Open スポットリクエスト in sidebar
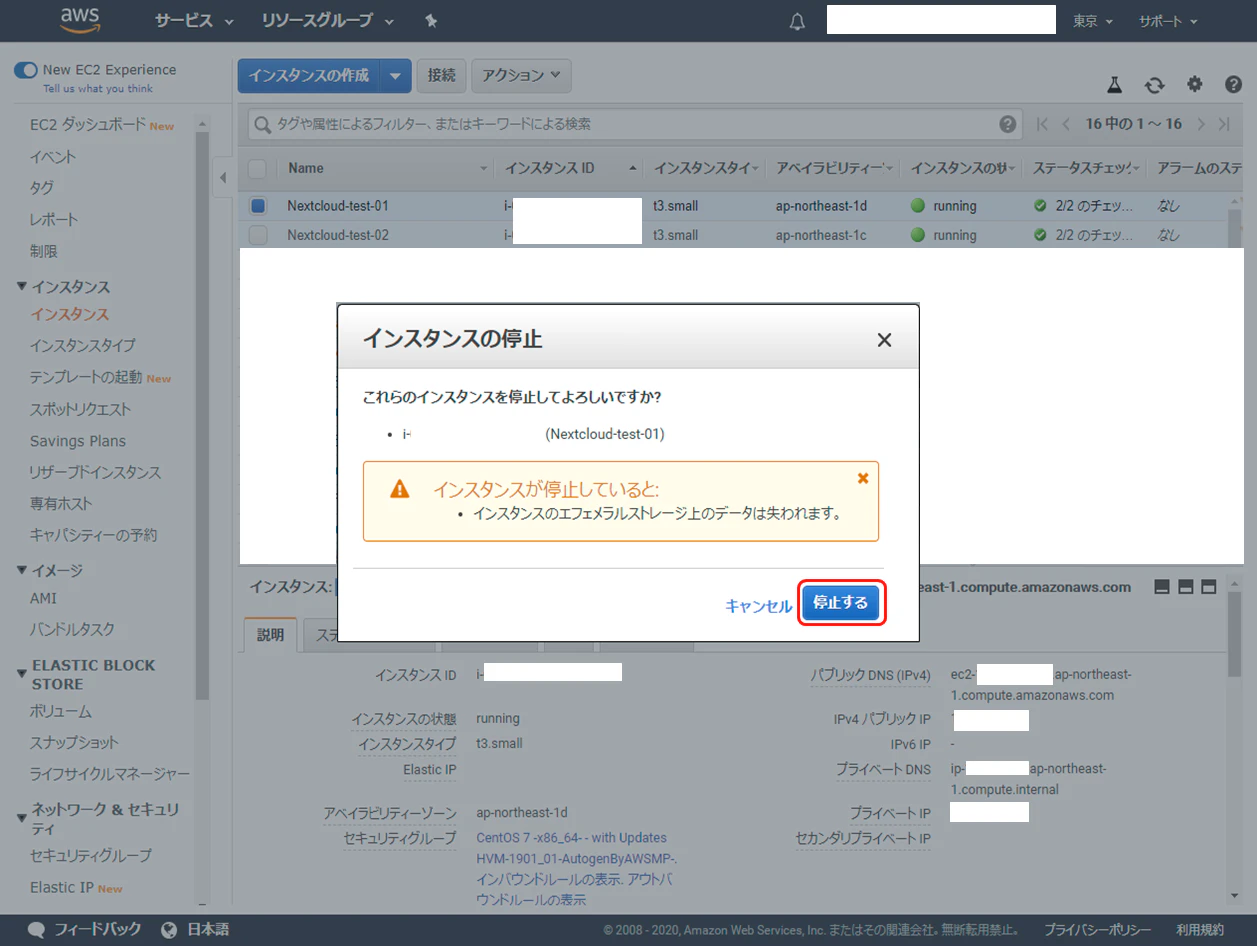1257x946 pixels. tap(80, 409)
